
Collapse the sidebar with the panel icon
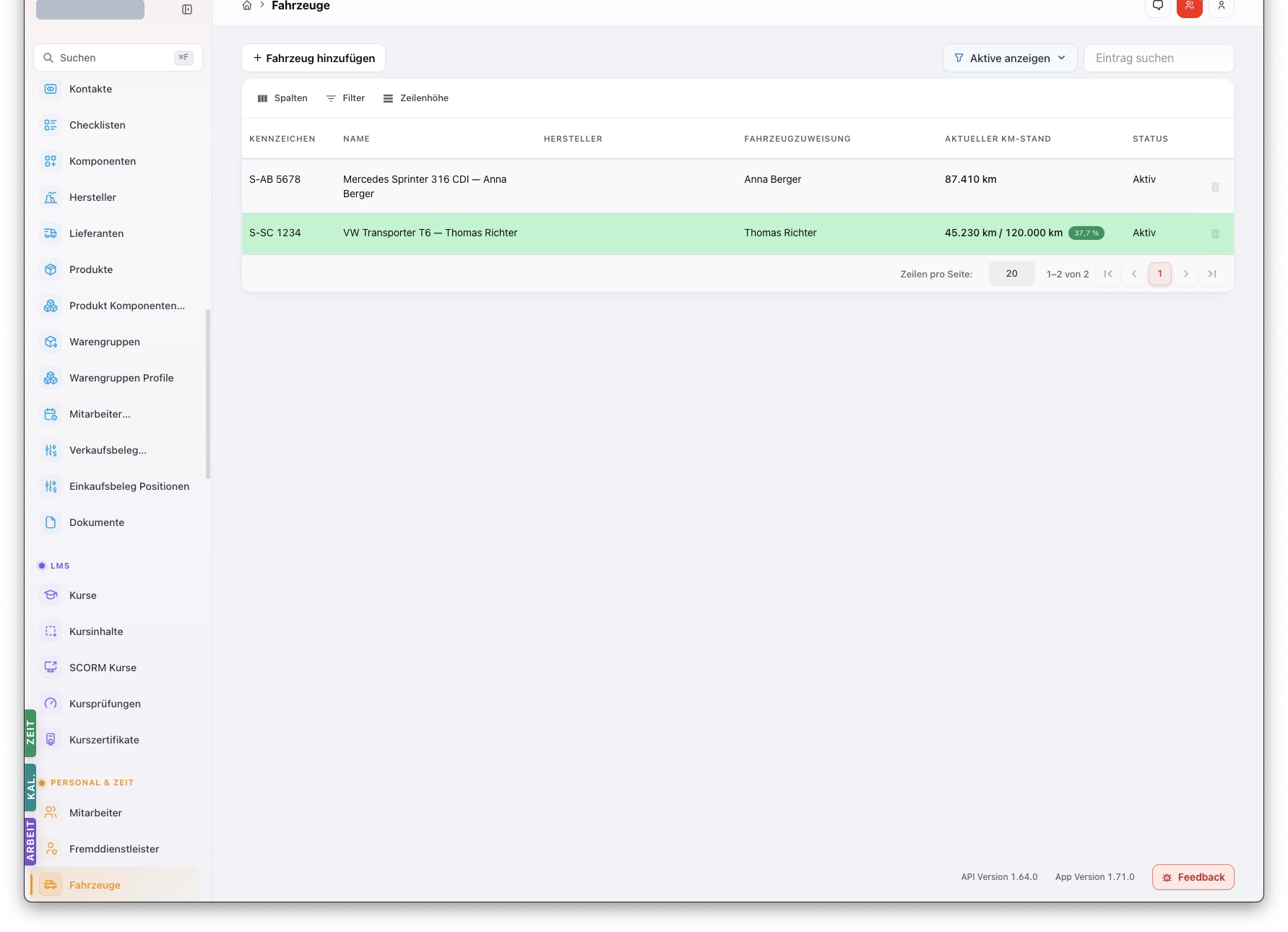point(187,9)
